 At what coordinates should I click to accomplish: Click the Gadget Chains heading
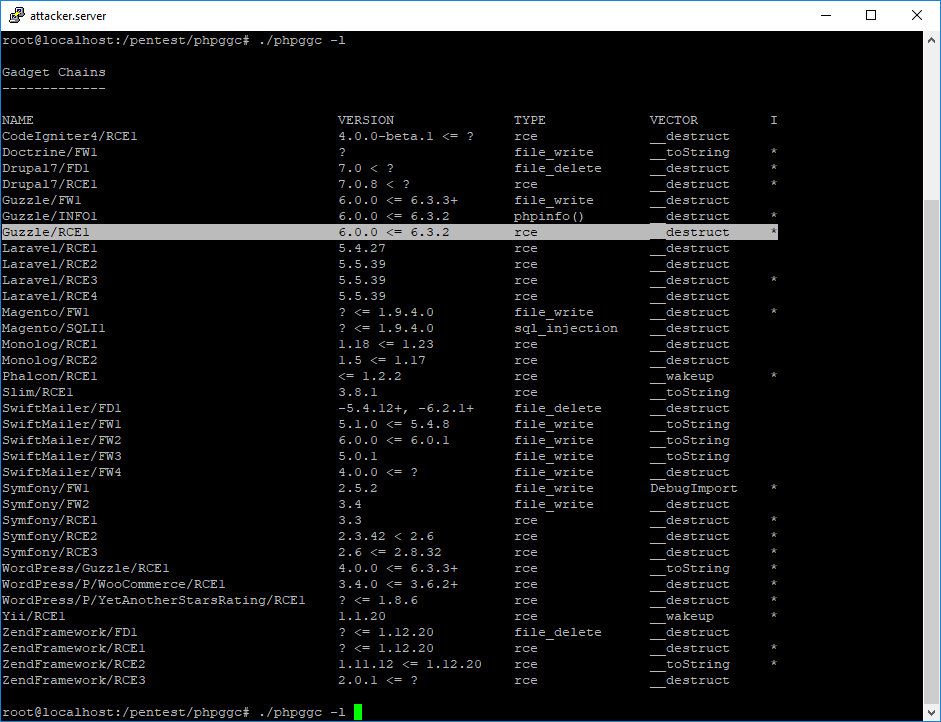[54, 72]
